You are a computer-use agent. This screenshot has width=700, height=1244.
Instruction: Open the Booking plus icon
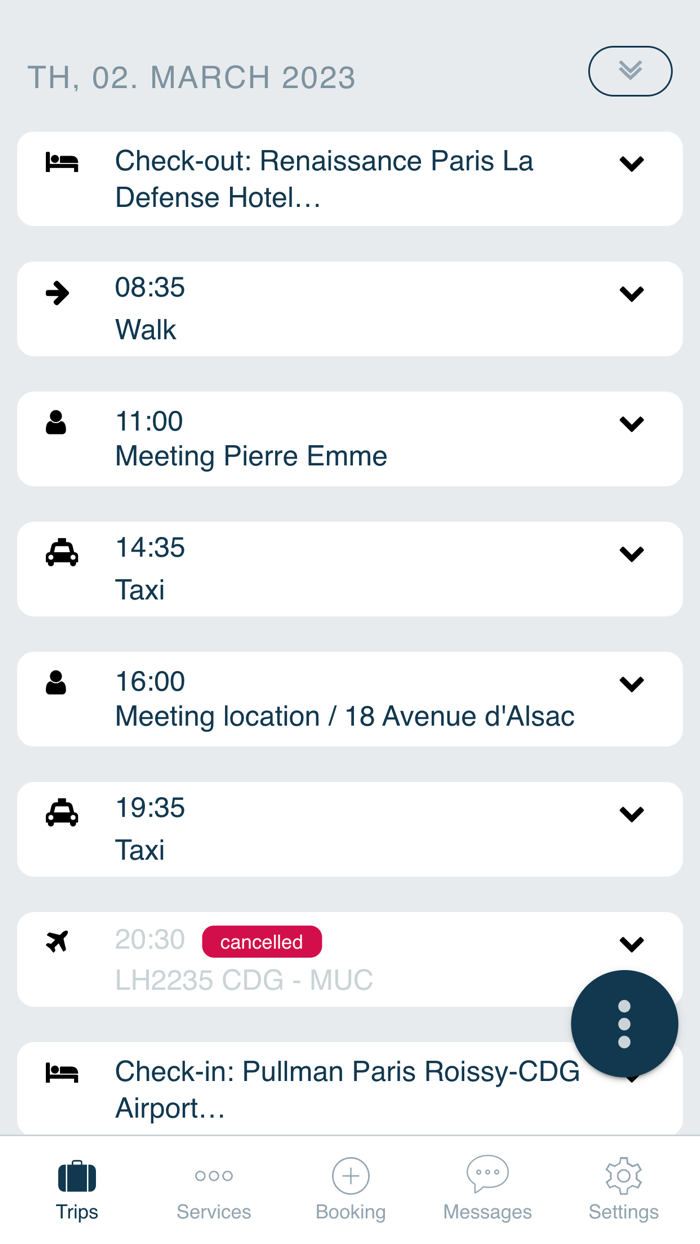(x=350, y=1175)
